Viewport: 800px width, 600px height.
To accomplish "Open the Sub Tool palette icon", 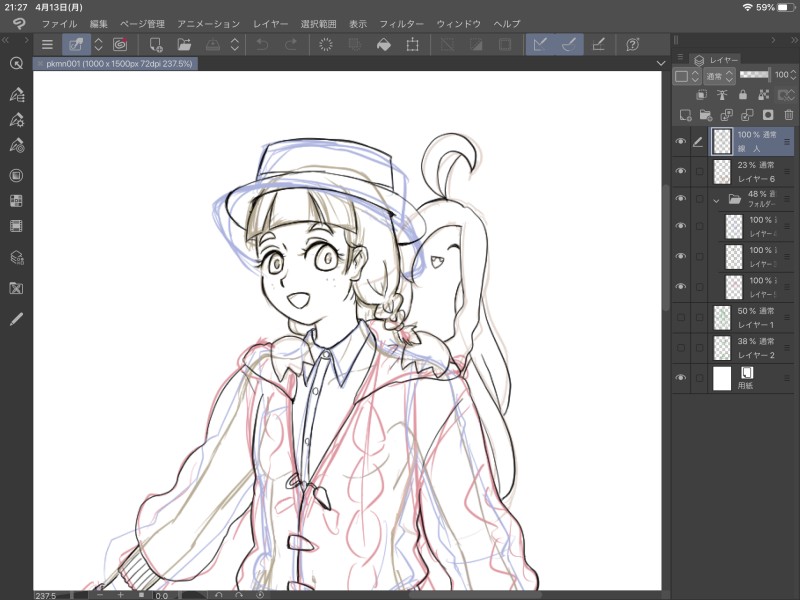I will click(16, 95).
